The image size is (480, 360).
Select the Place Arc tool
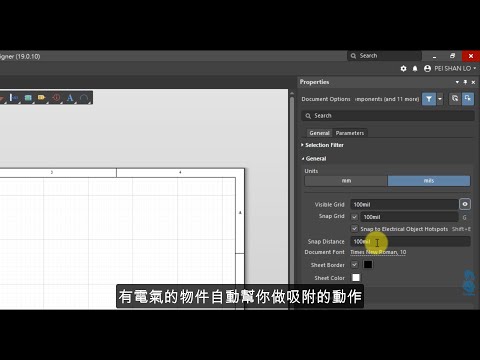[x=84, y=98]
